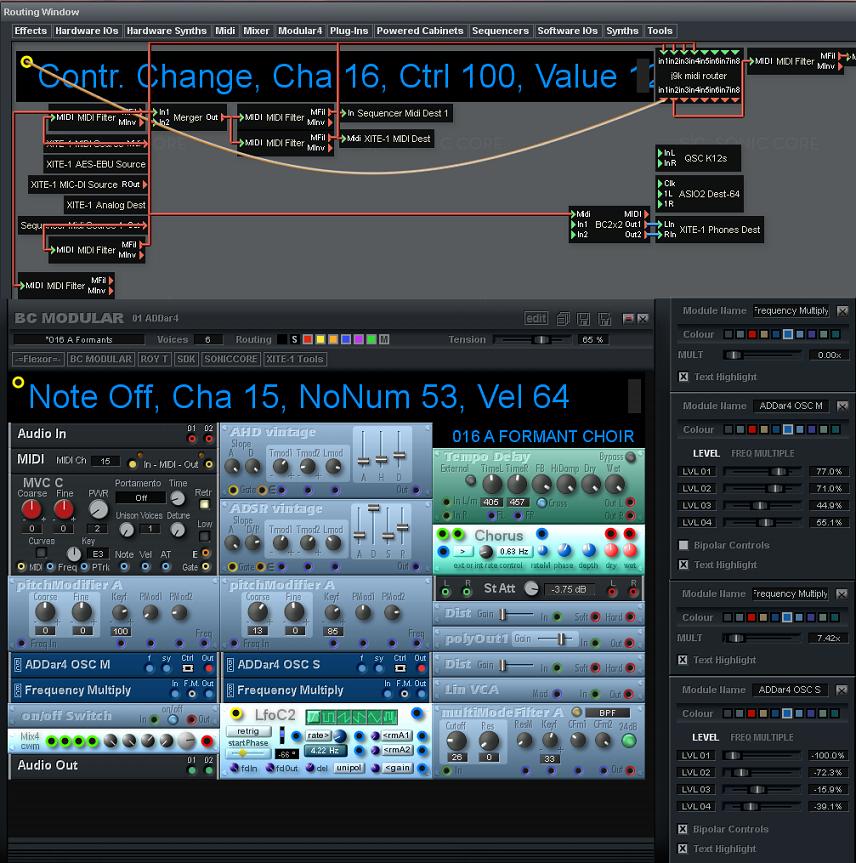Select the Sequencer Midi Dest 1 module
856x863 pixels.
(x=396, y=113)
